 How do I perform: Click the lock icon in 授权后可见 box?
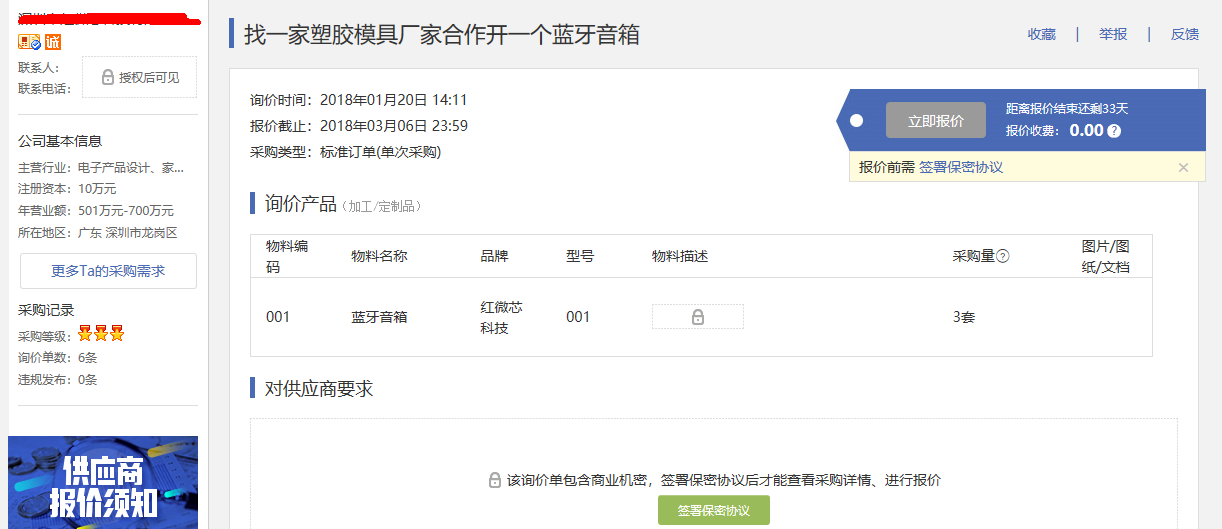[x=107, y=77]
